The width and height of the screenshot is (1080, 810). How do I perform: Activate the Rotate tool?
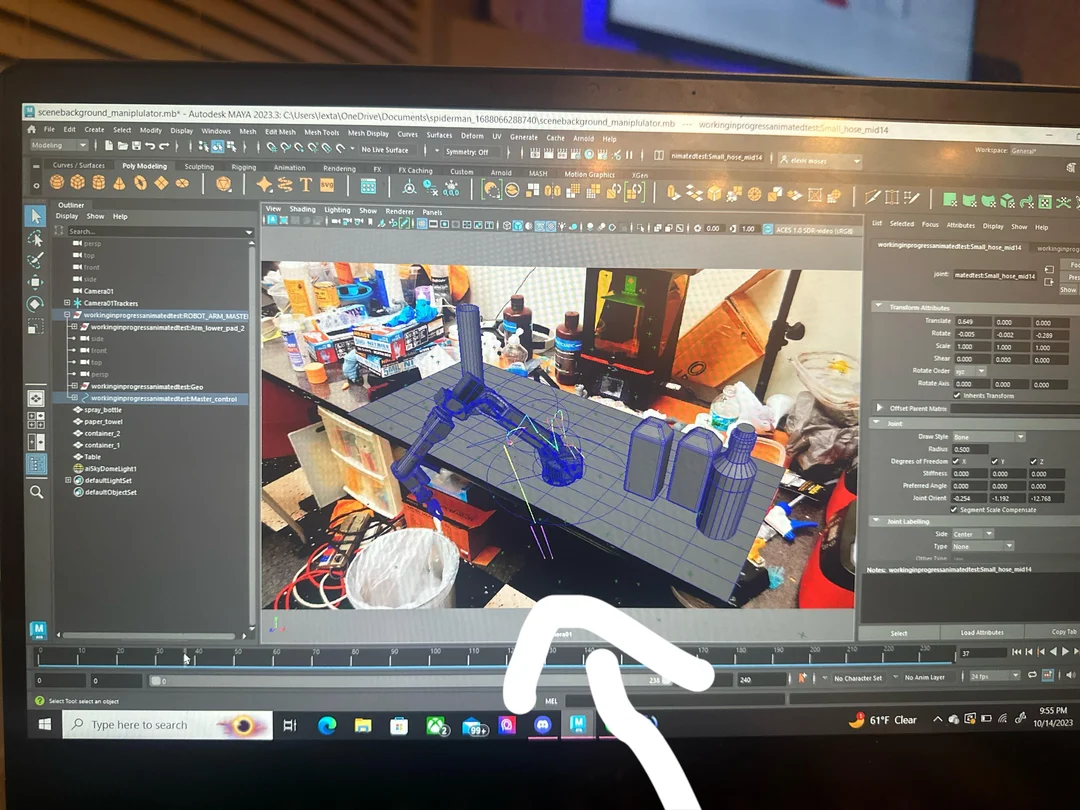click(x=35, y=302)
